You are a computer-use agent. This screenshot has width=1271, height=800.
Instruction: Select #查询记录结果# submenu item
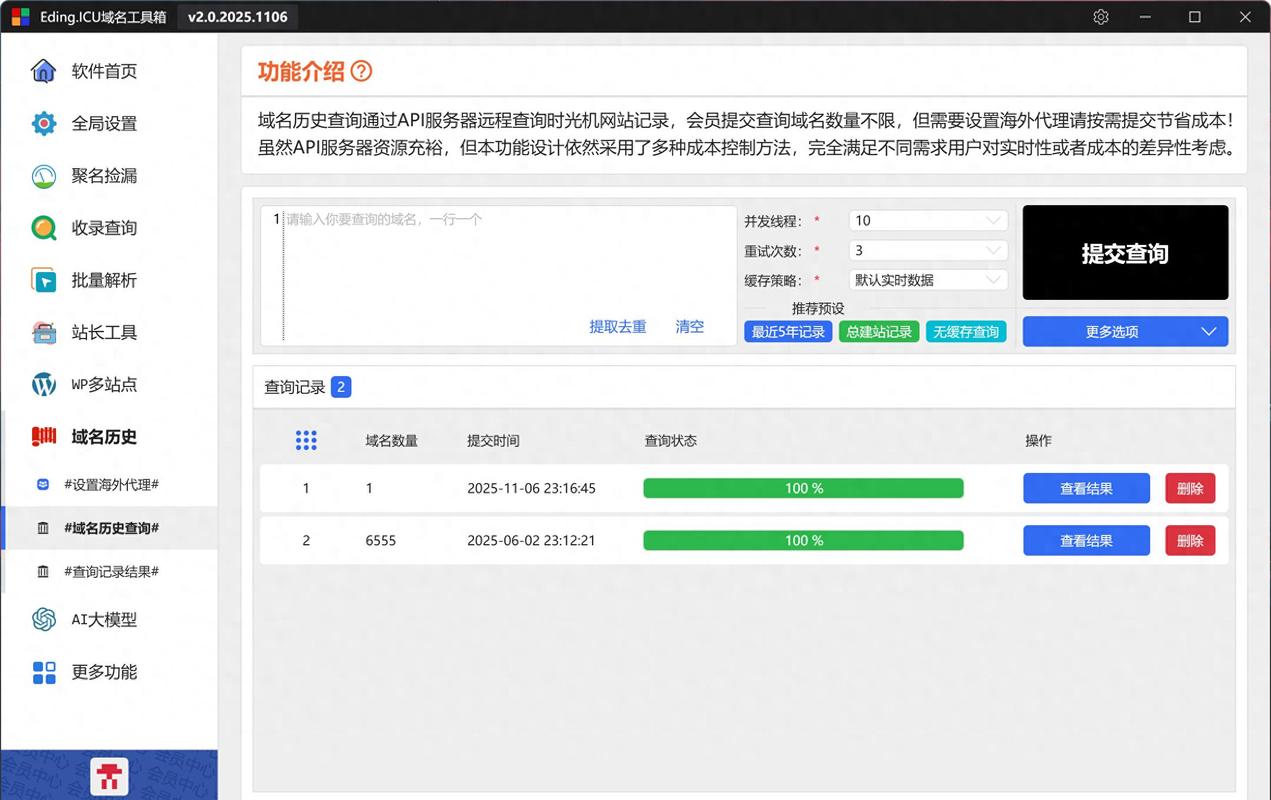pyautogui.click(x=109, y=572)
